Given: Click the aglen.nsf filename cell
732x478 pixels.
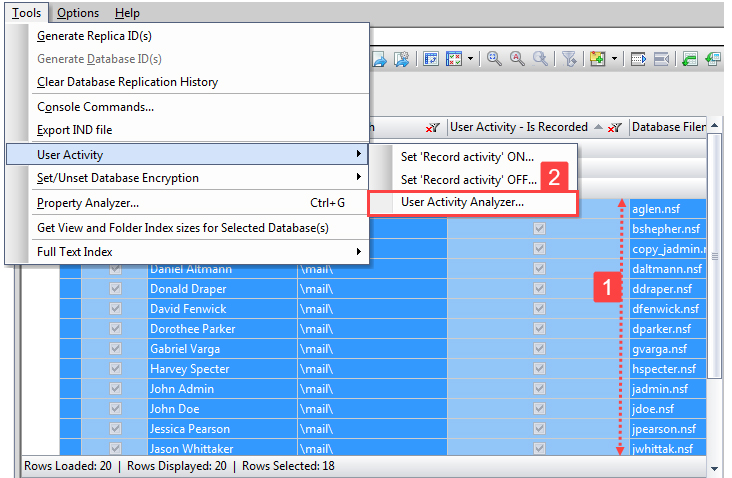Looking at the screenshot, I should click(668, 209).
